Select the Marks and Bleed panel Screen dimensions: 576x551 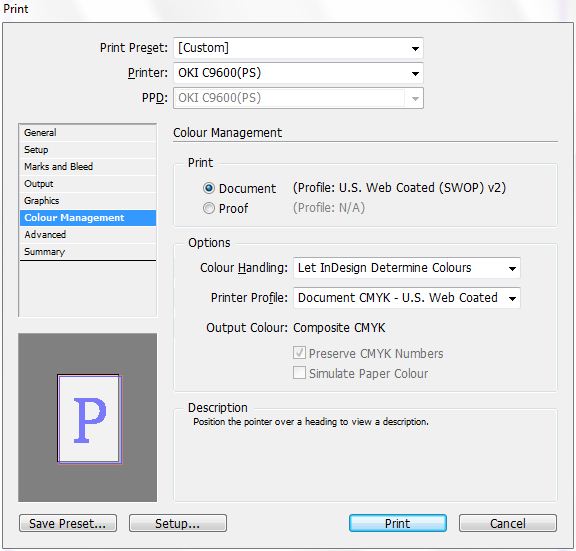(x=88, y=166)
